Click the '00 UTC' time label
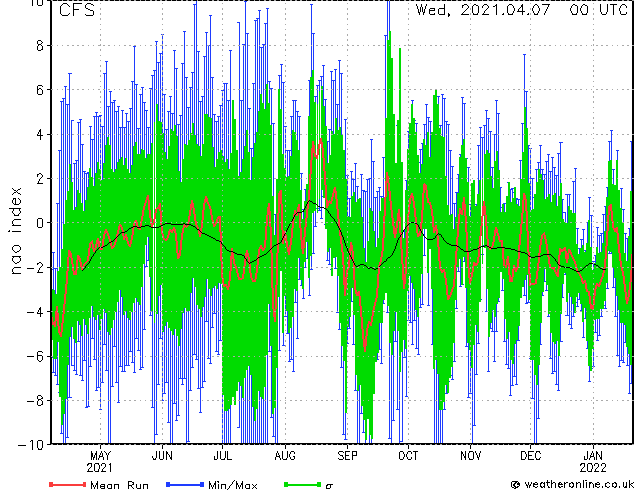Image resolution: width=634 pixels, height=490 pixels. (x=599, y=10)
